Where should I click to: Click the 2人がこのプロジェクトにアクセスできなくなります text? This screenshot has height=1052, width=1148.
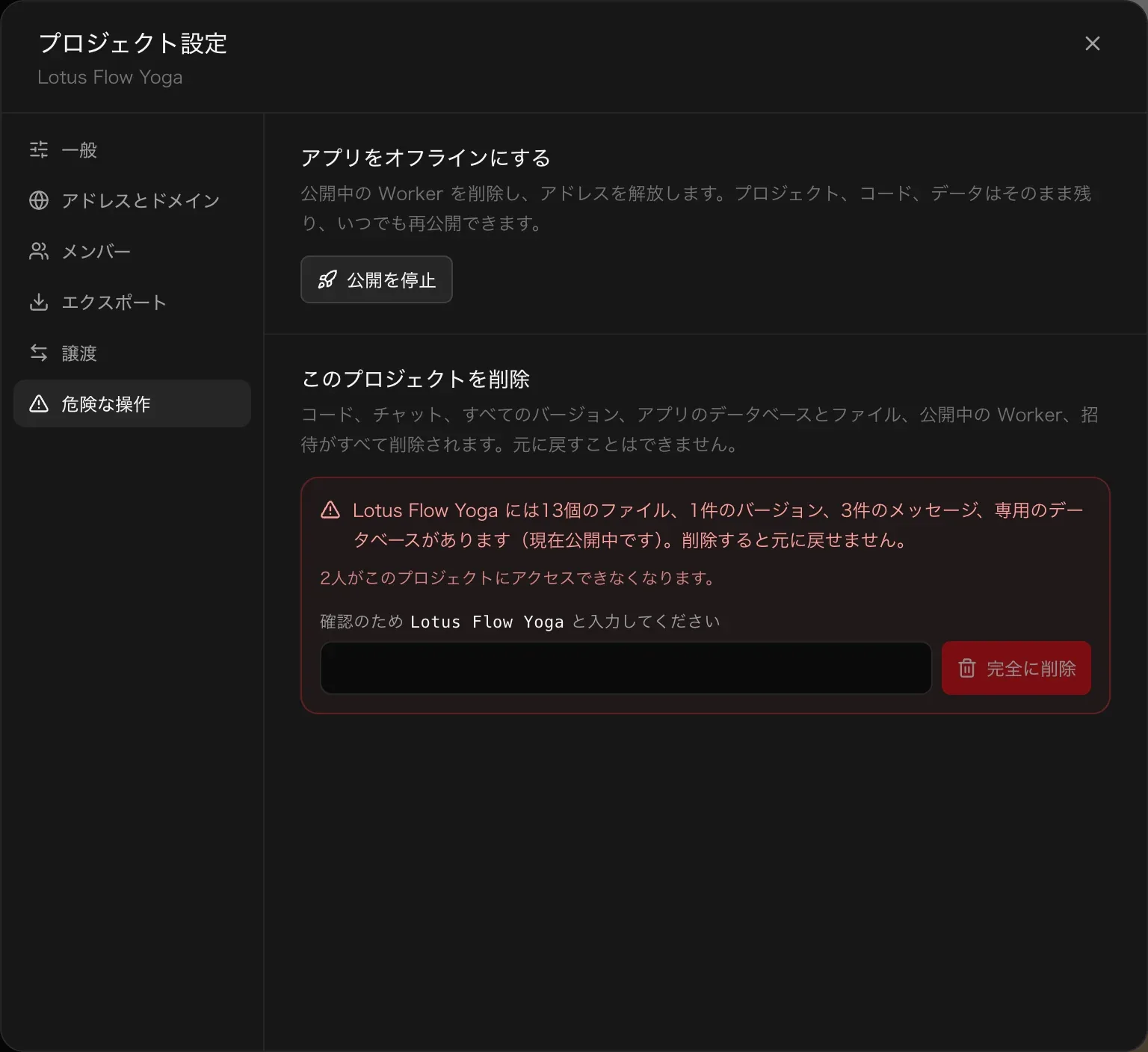(x=517, y=578)
